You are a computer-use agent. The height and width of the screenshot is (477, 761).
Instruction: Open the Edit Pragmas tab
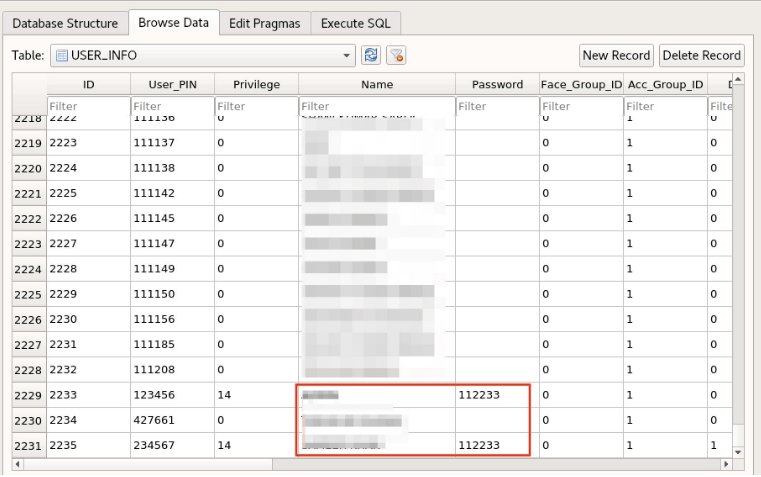click(265, 23)
